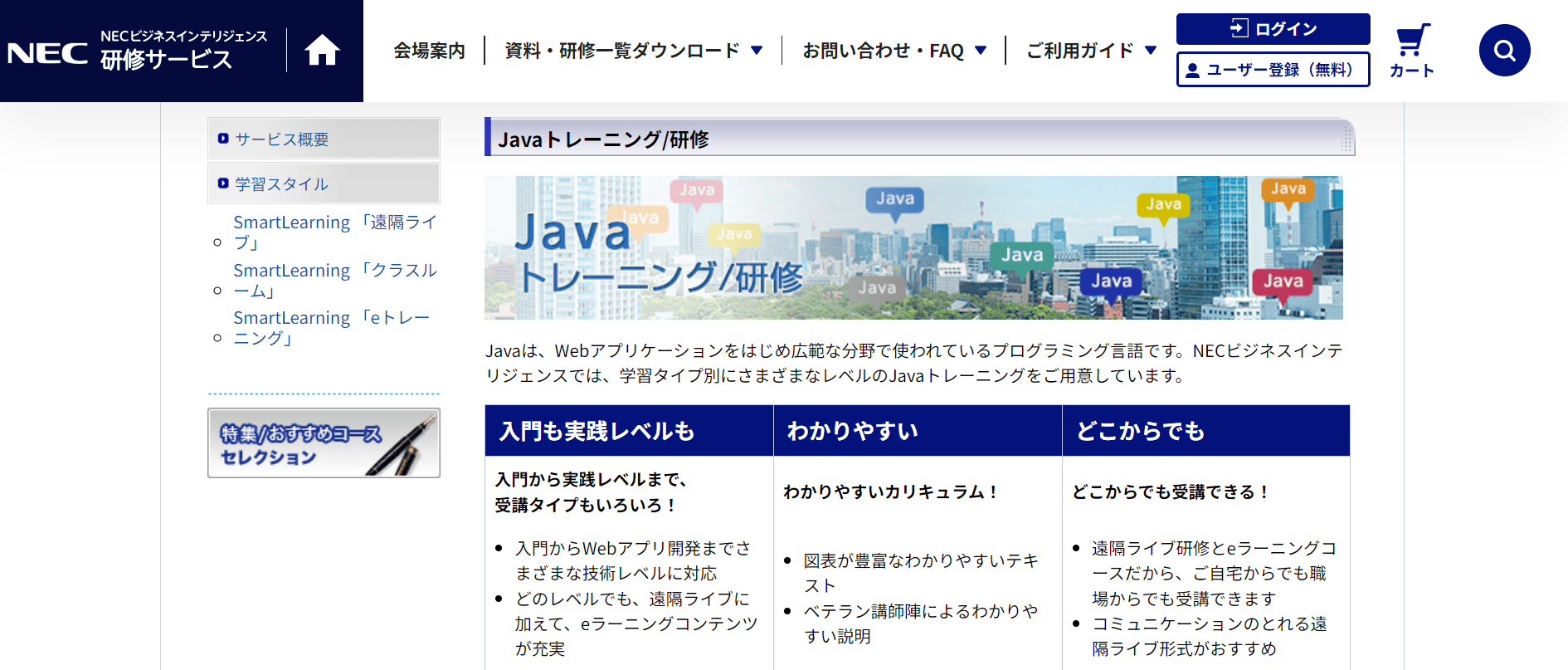Viewport: 1568px width, 670px height.
Task: Click the Javaトレーニング/研修 cityscape banner image
Action: coord(913,247)
